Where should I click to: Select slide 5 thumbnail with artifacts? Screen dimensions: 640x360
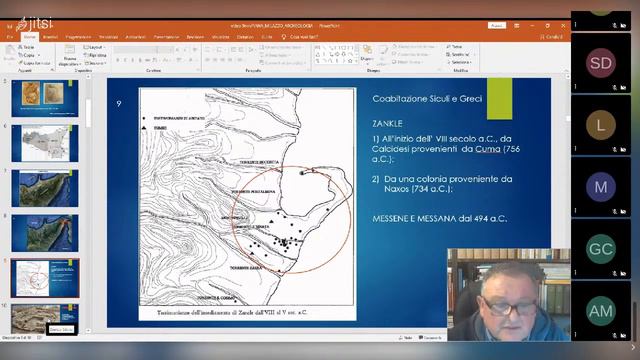pyautogui.click(x=45, y=98)
